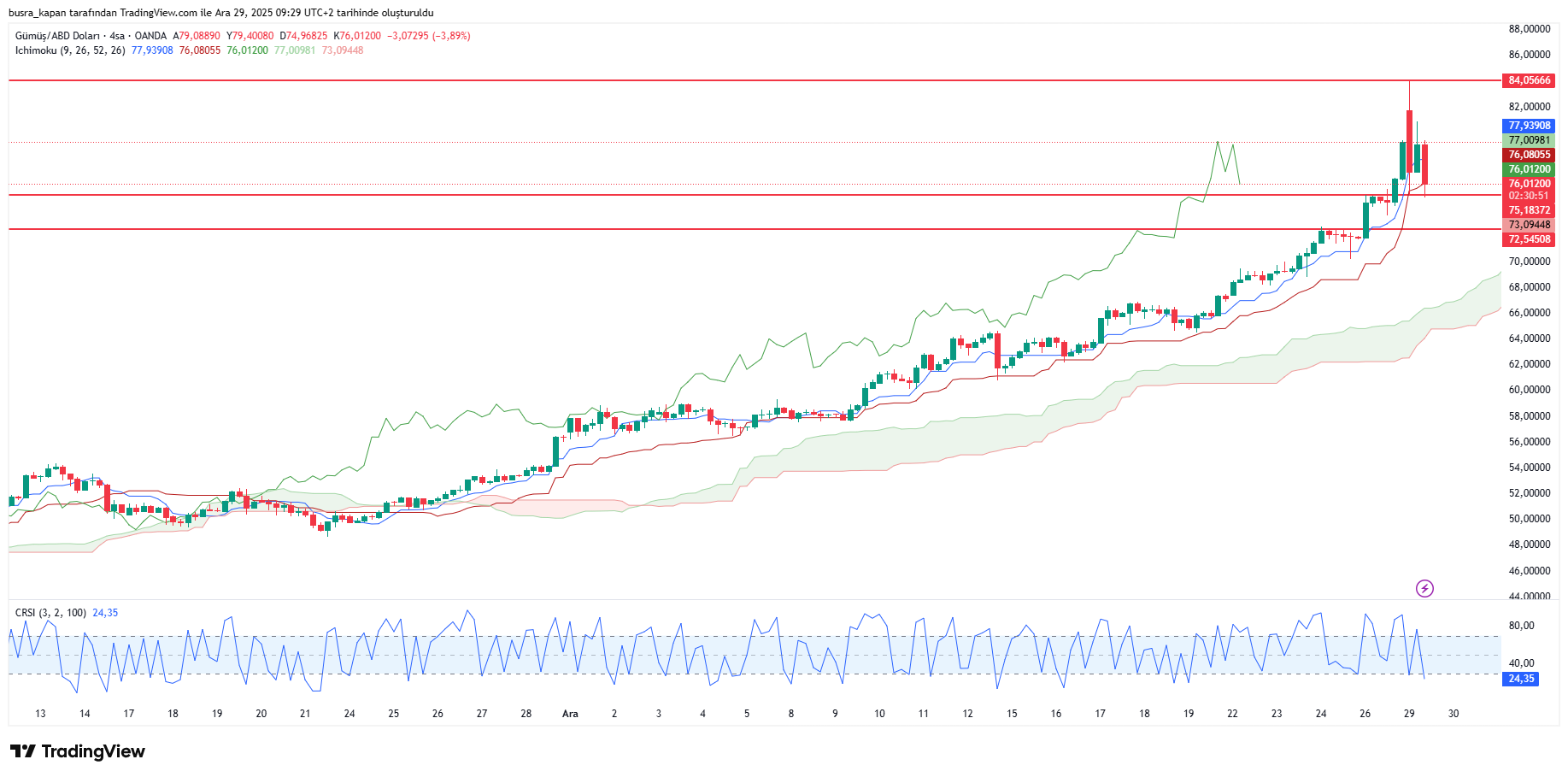The height and width of the screenshot is (777, 1568).
Task: Click the purple lightning bolt icon
Action: (1424, 588)
